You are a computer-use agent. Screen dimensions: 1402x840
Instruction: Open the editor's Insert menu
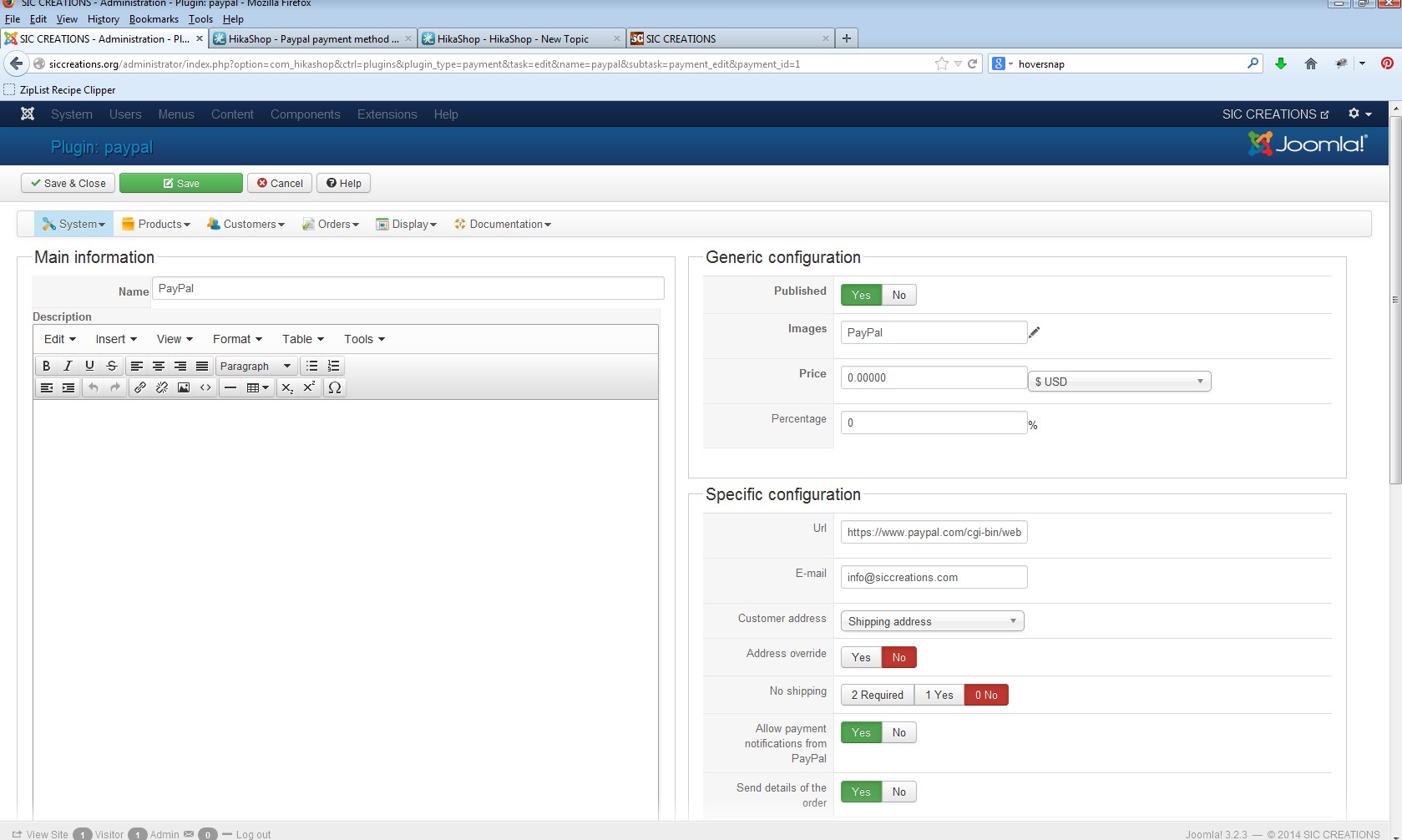(116, 339)
